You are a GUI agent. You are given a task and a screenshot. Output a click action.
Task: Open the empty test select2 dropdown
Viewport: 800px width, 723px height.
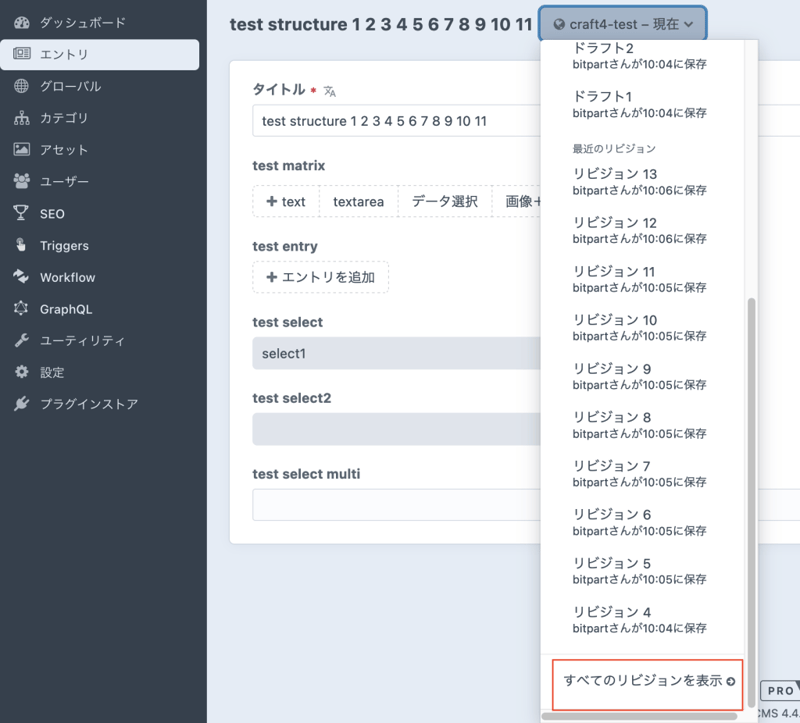pyautogui.click(x=395, y=429)
